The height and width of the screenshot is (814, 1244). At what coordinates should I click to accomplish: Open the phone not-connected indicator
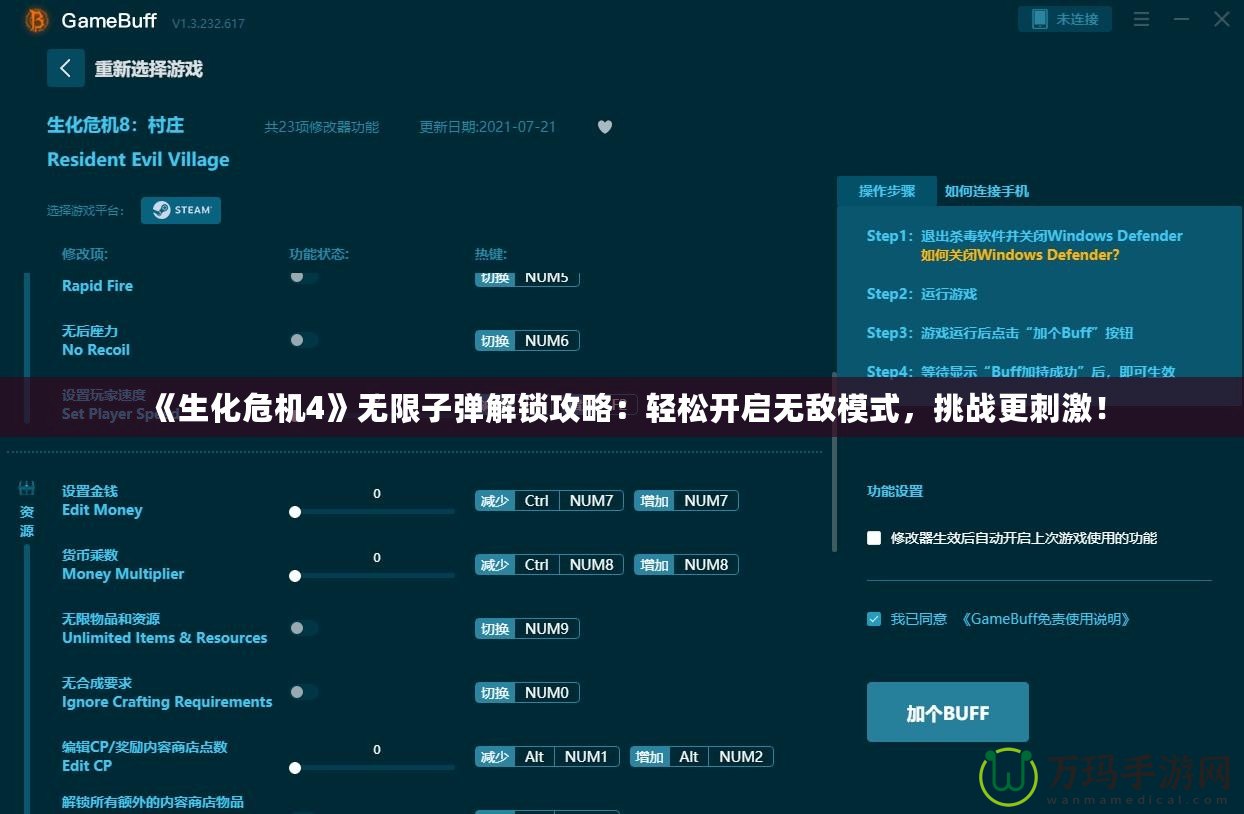click(x=1064, y=19)
